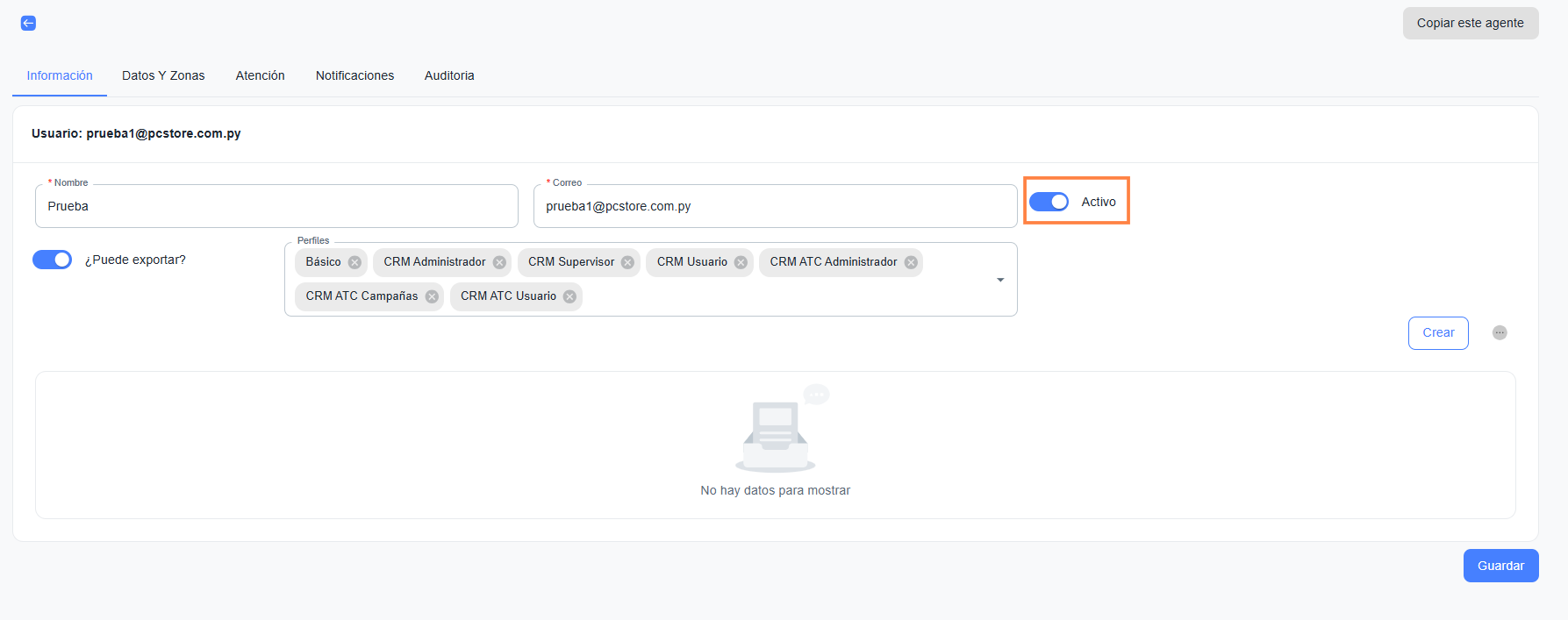Image resolution: width=1568 pixels, height=620 pixels.
Task: Click Copiar este agente button
Action: [1470, 24]
